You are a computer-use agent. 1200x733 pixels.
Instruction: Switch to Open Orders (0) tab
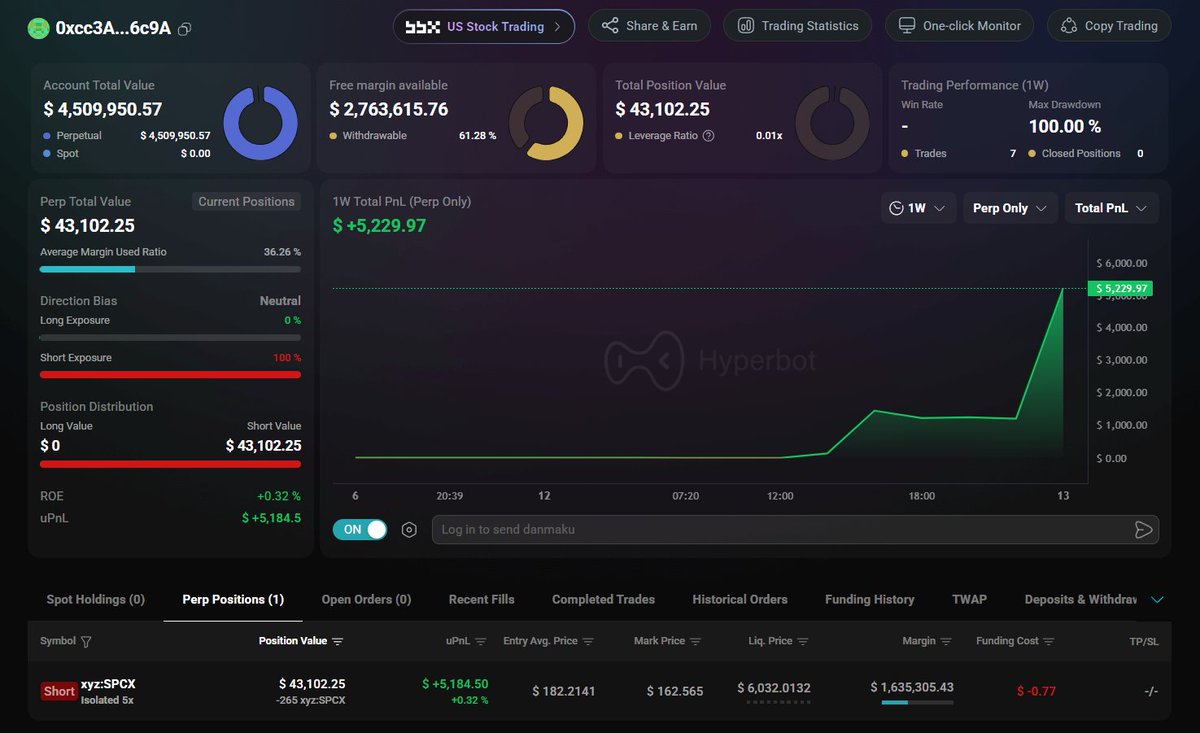[366, 600]
